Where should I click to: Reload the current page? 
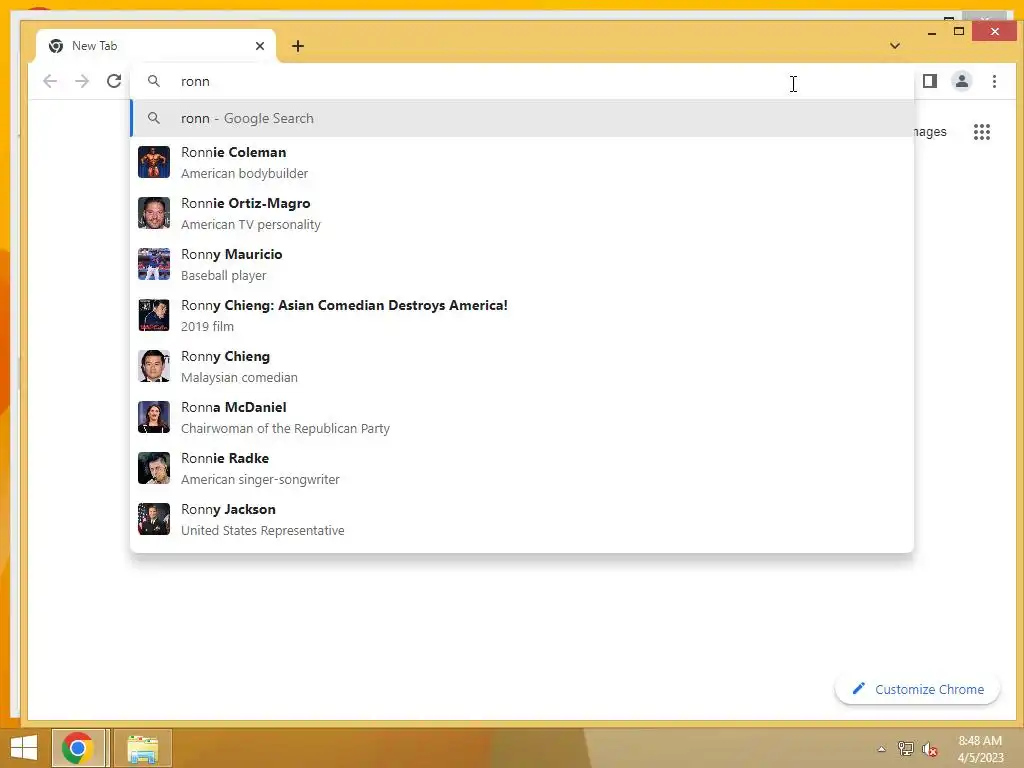point(114,81)
